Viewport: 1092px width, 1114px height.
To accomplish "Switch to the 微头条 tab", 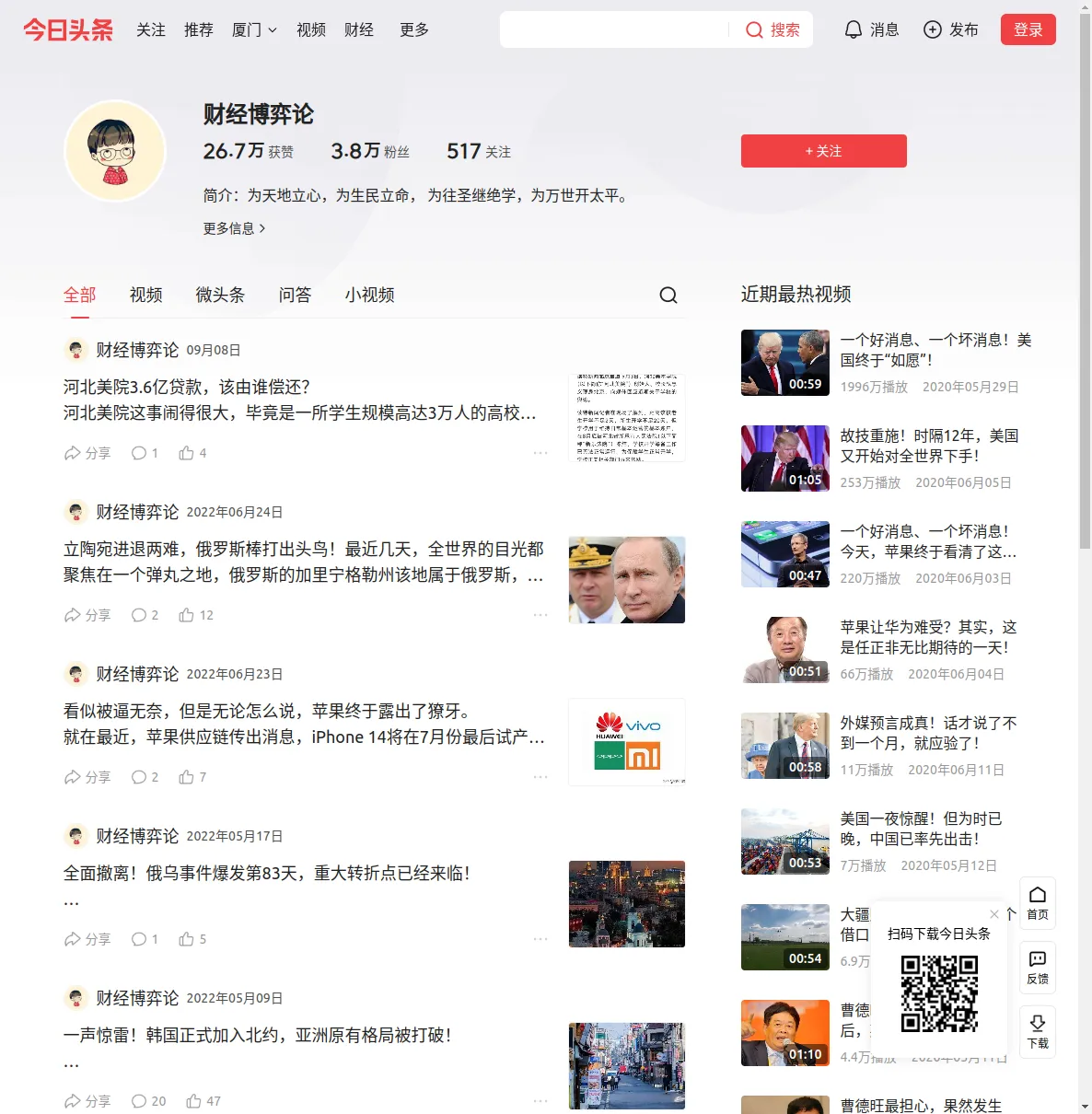I will click(221, 295).
